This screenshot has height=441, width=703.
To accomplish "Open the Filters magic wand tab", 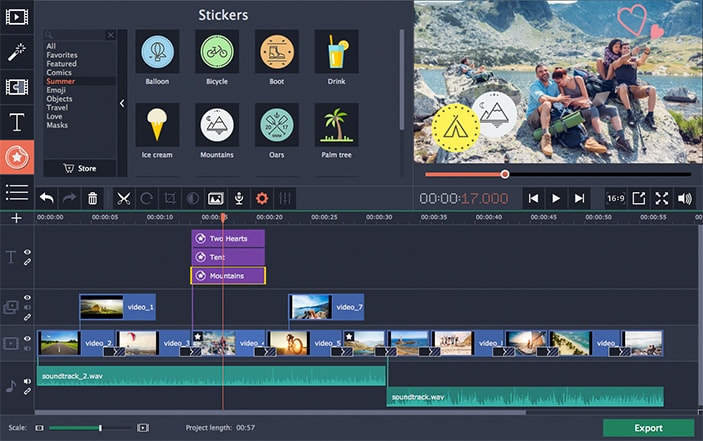I will pyautogui.click(x=17, y=52).
